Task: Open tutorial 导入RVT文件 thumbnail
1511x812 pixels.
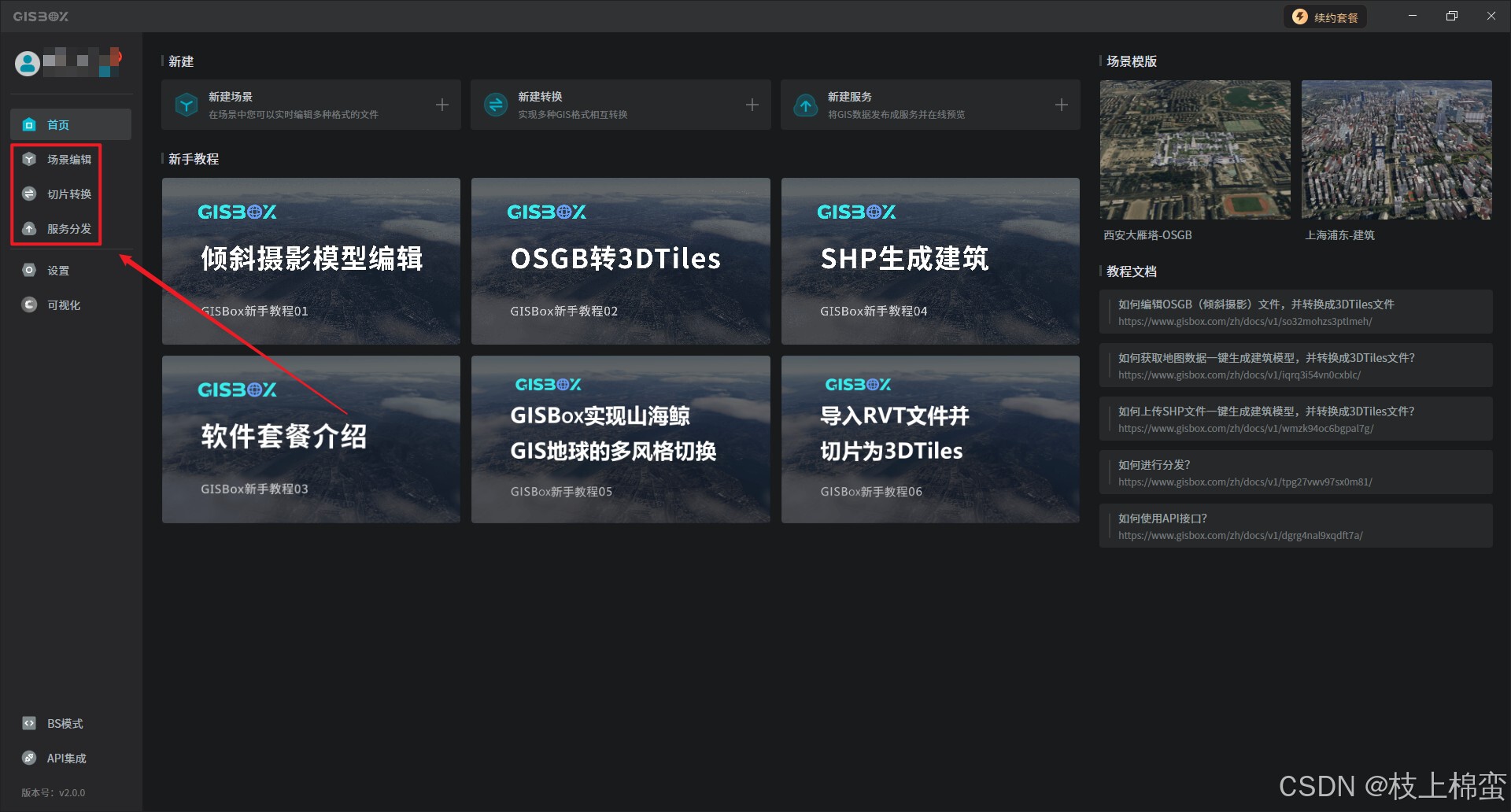Action: point(930,439)
